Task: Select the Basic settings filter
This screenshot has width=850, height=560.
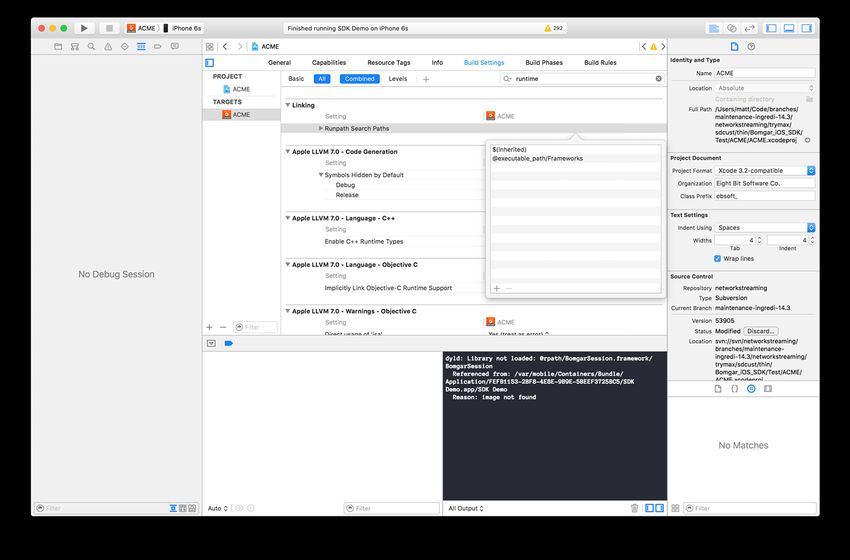Action: click(296, 79)
